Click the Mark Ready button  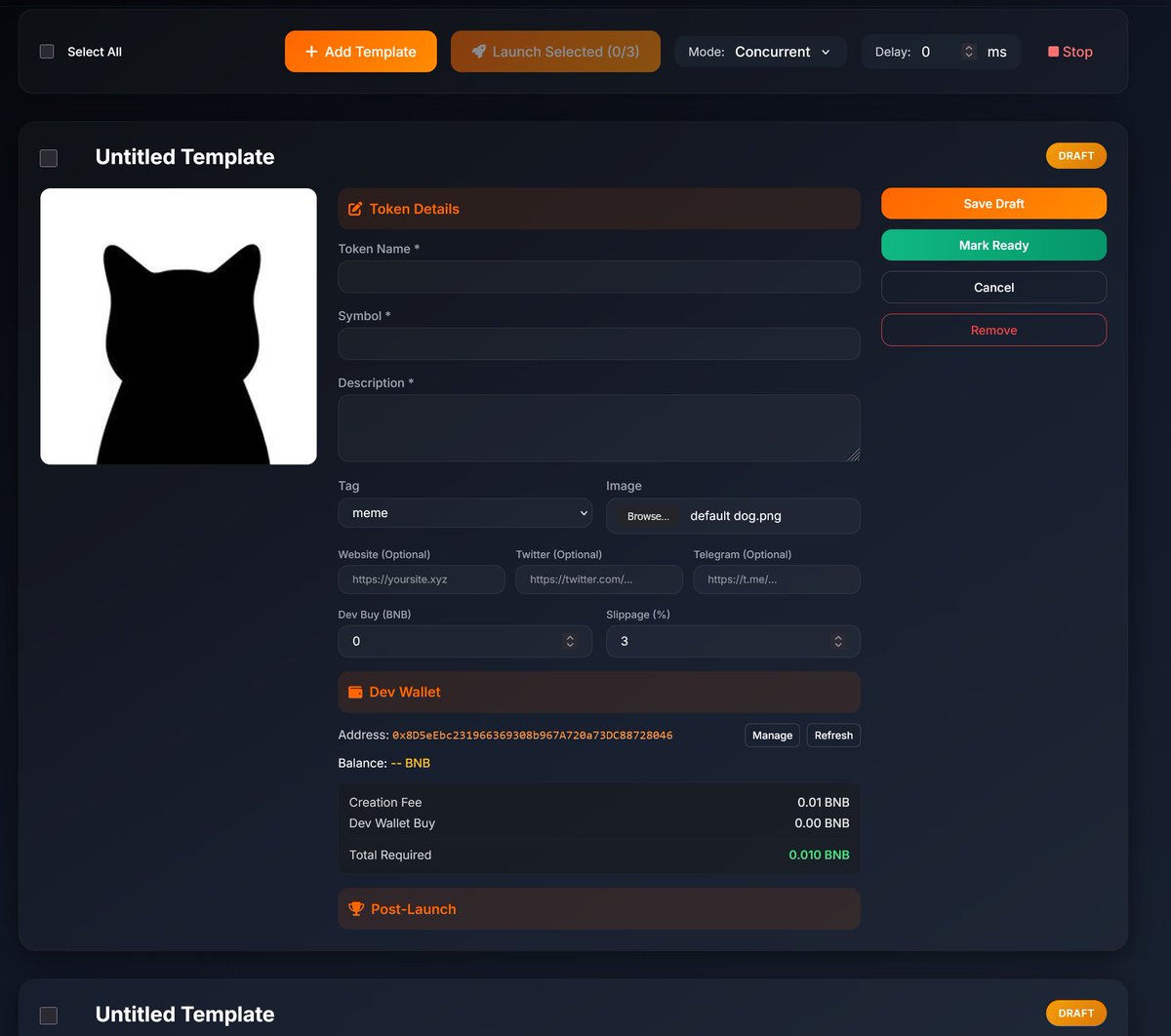(x=992, y=245)
